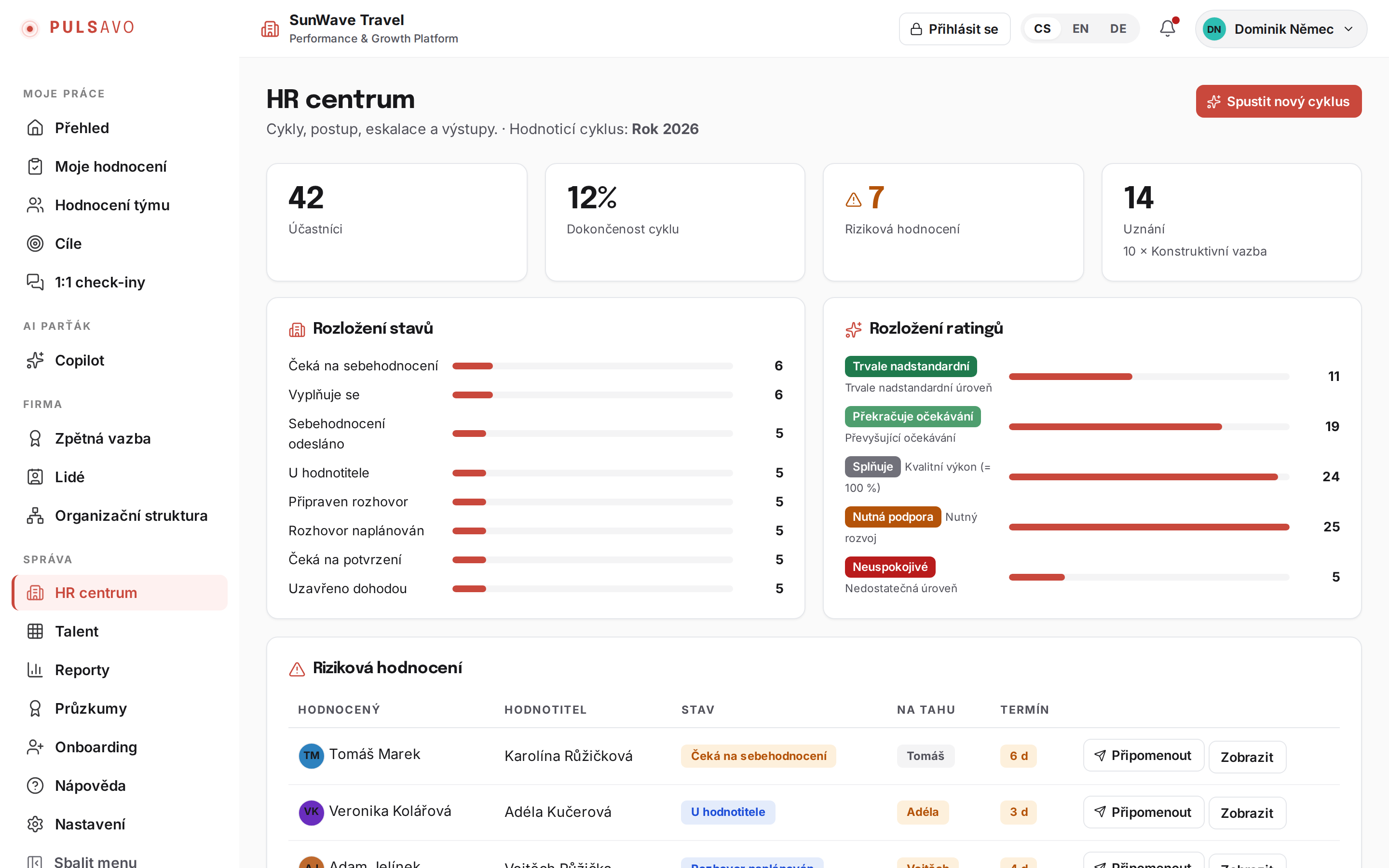Image resolution: width=1389 pixels, height=868 pixels.
Task: Switch language to CS
Action: [x=1042, y=29]
